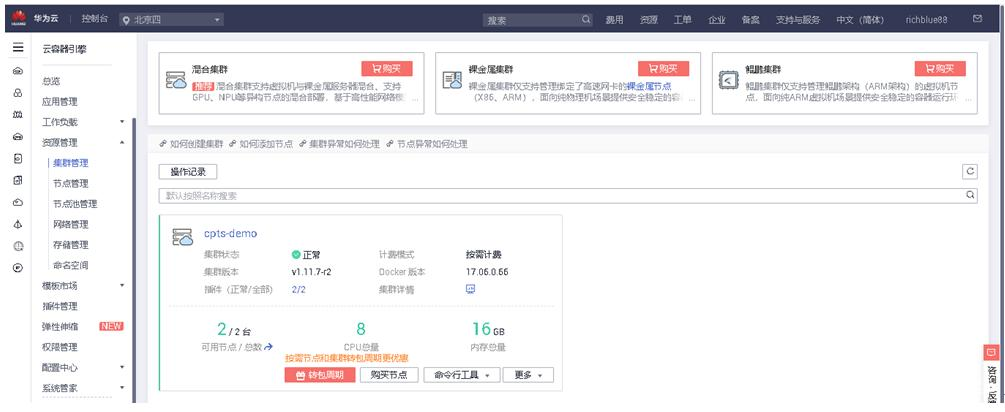1005x412 pixels.
Task: Open the 工单 menu in top bar
Action: click(682, 20)
